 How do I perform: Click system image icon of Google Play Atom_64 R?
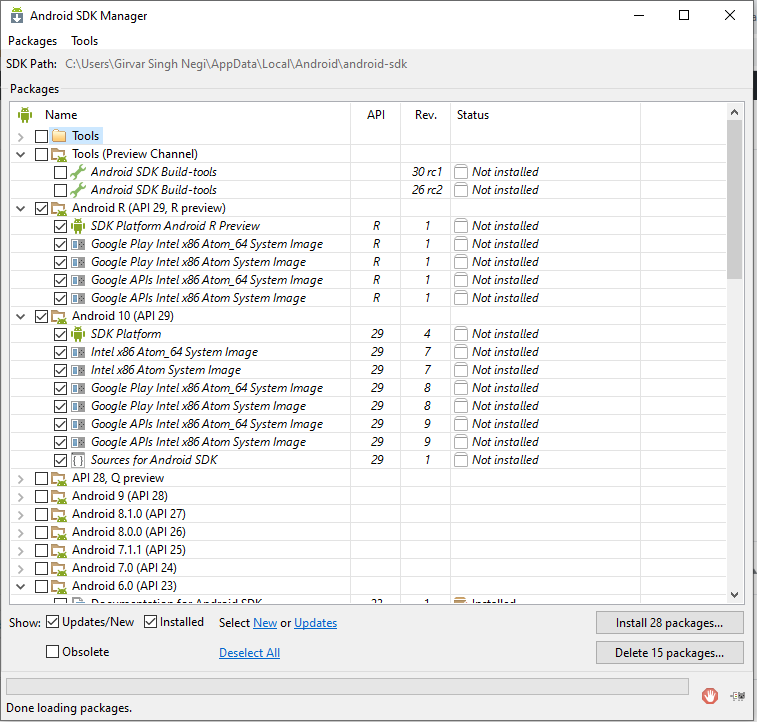point(78,244)
